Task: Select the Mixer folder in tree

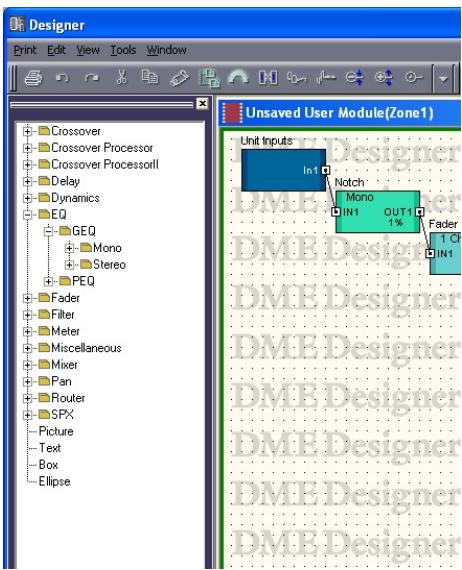Action: coord(64,365)
